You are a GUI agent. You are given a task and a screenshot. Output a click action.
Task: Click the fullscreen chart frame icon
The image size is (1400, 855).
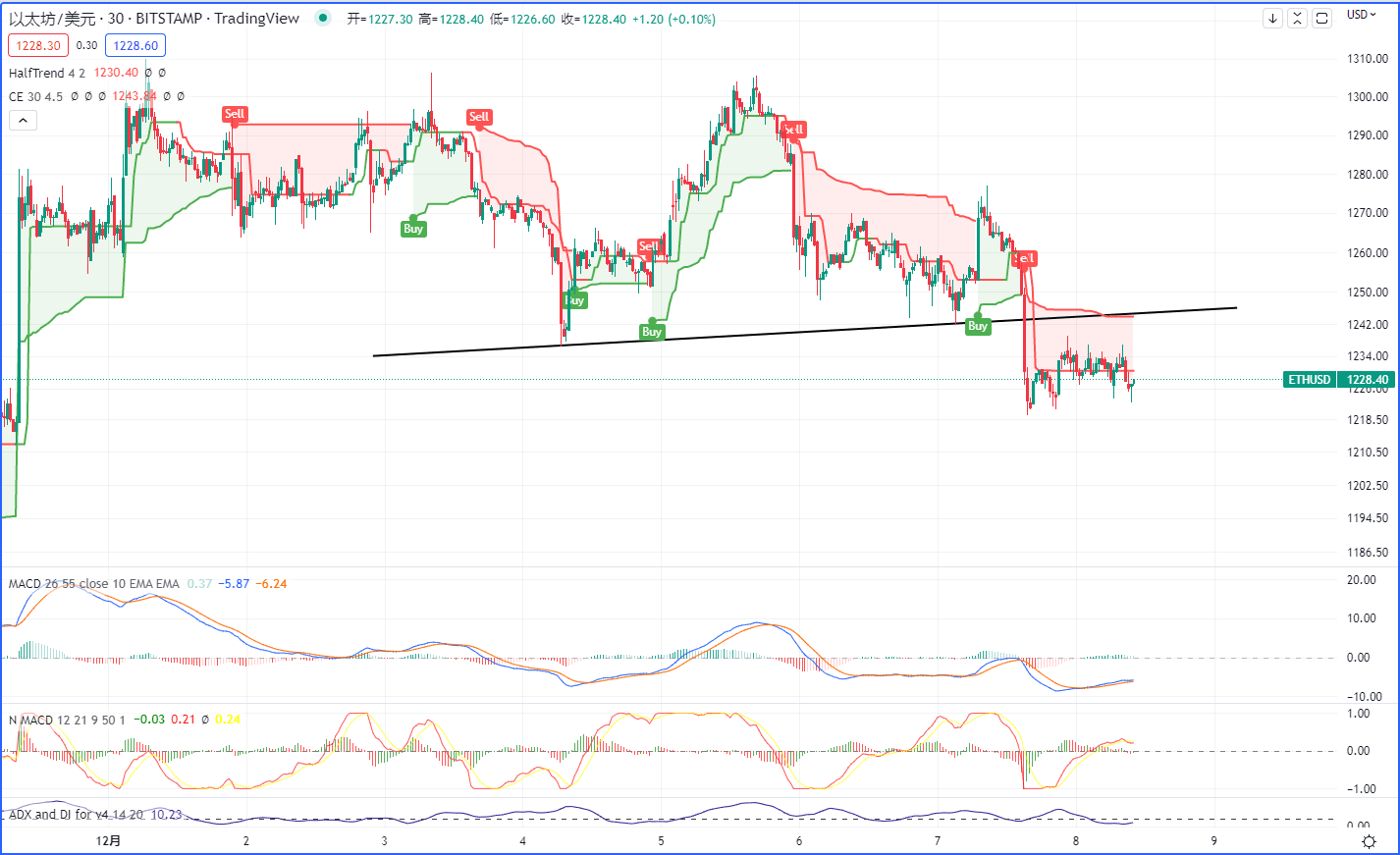pos(1321,18)
